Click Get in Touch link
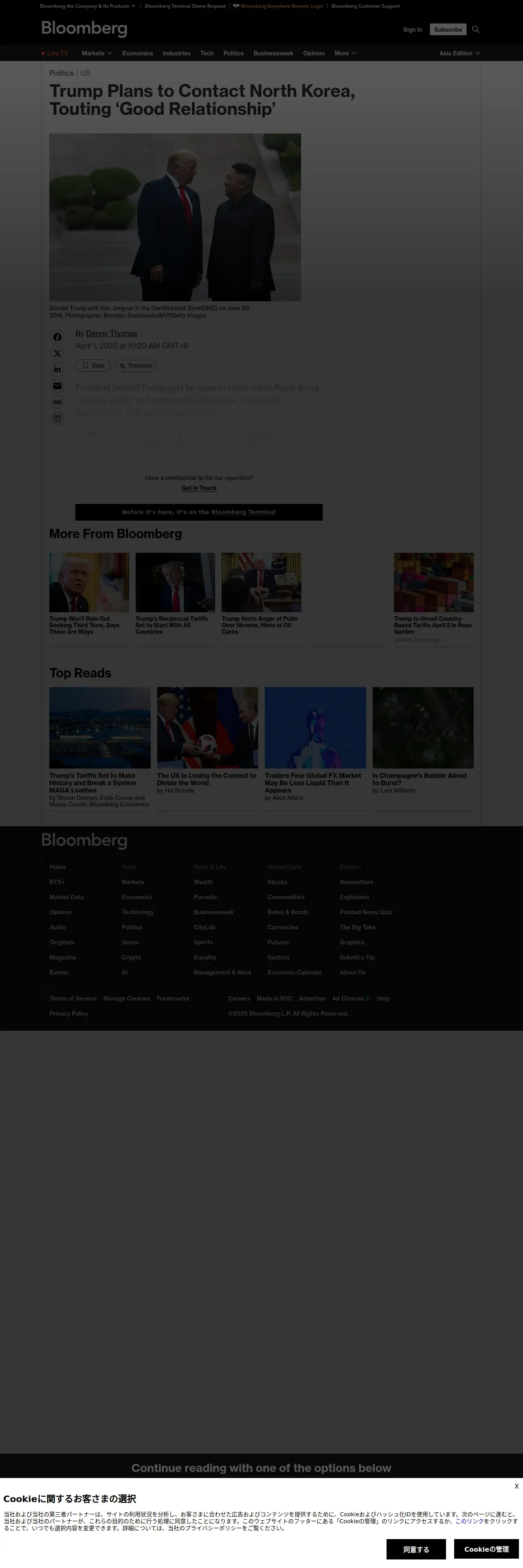The width and height of the screenshot is (523, 1568). (199, 488)
